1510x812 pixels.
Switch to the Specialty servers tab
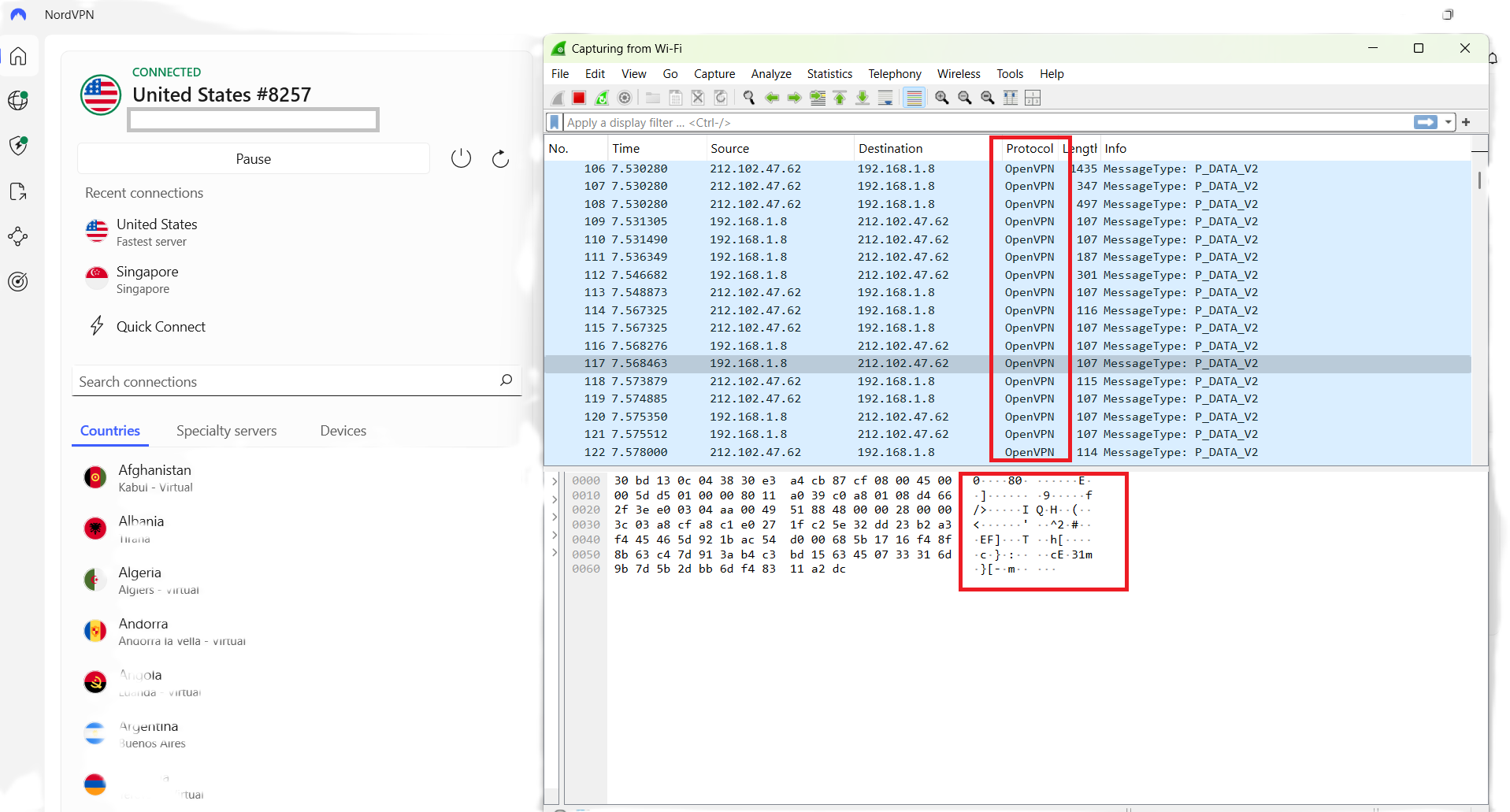click(x=226, y=431)
